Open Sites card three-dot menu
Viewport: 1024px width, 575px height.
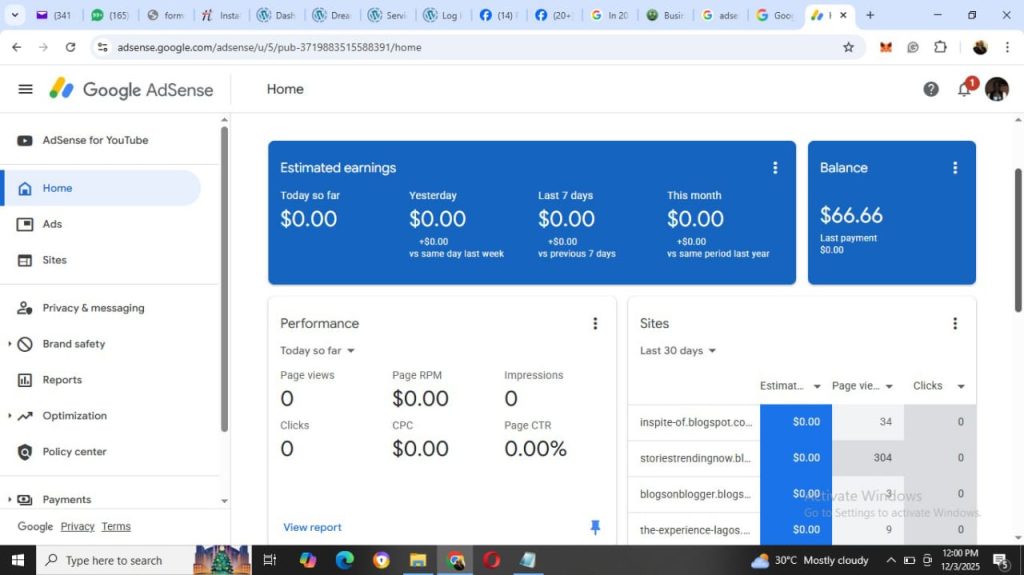[x=955, y=323]
